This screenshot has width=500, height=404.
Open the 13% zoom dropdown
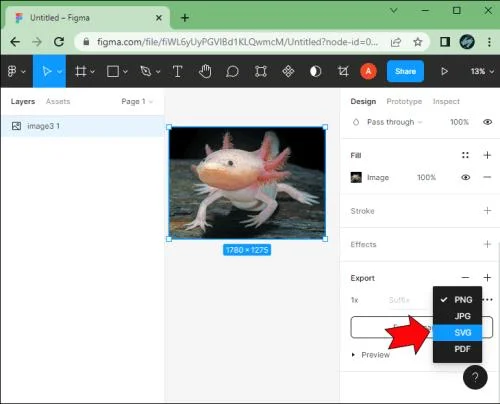[482, 71]
